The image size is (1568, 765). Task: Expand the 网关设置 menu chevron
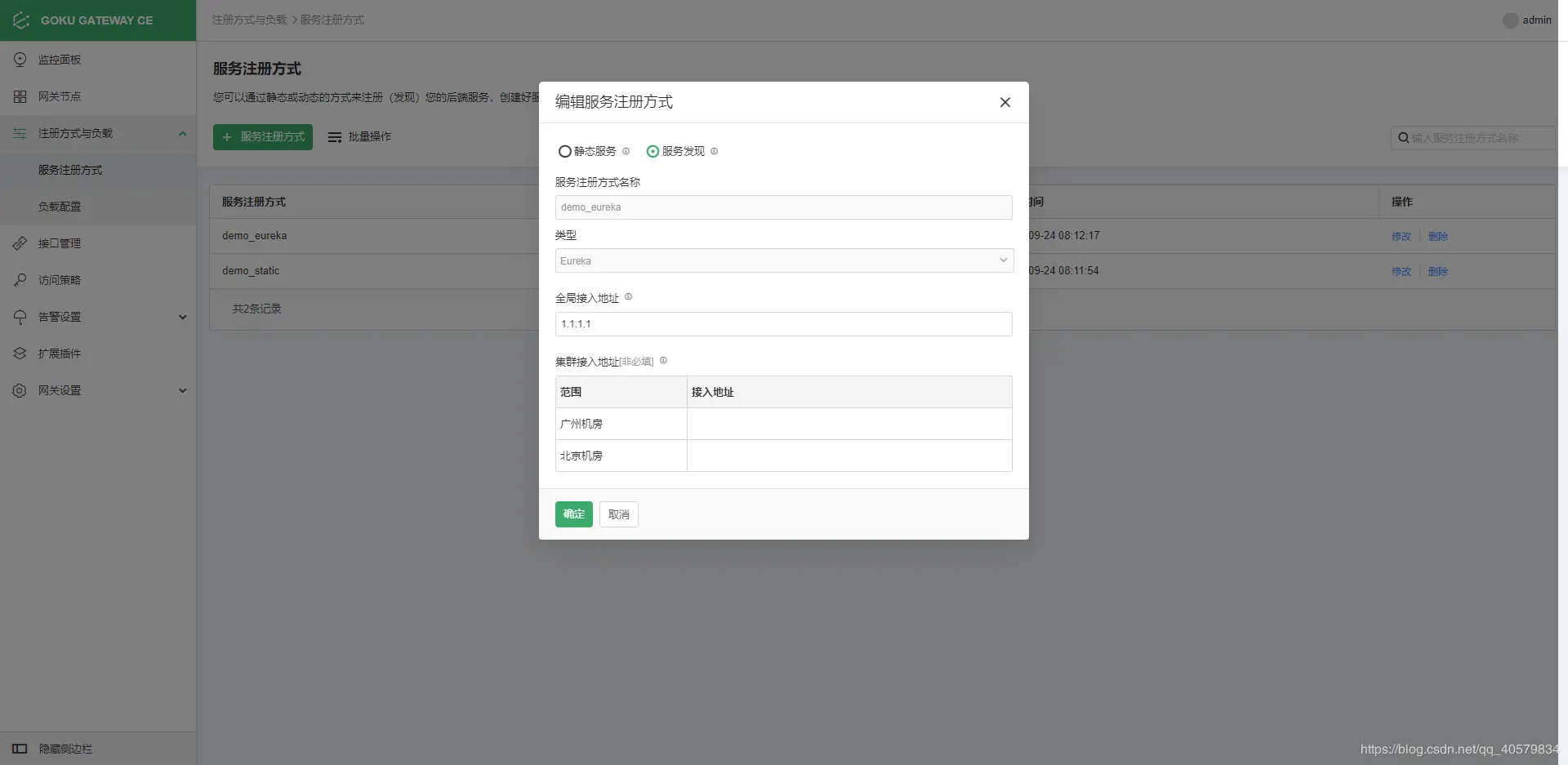[x=183, y=390]
